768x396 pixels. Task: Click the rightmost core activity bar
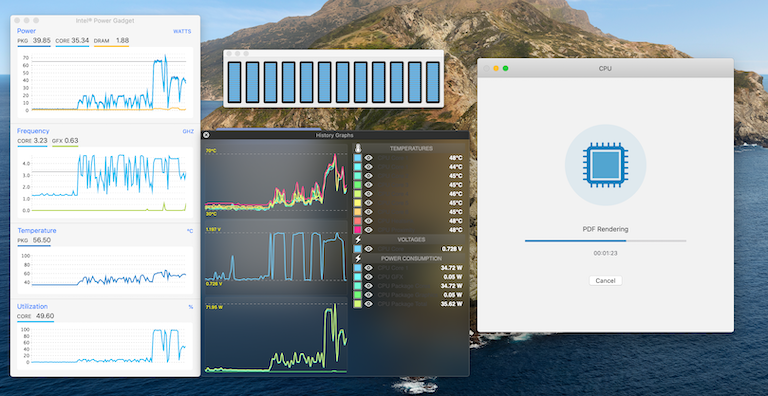coord(433,82)
